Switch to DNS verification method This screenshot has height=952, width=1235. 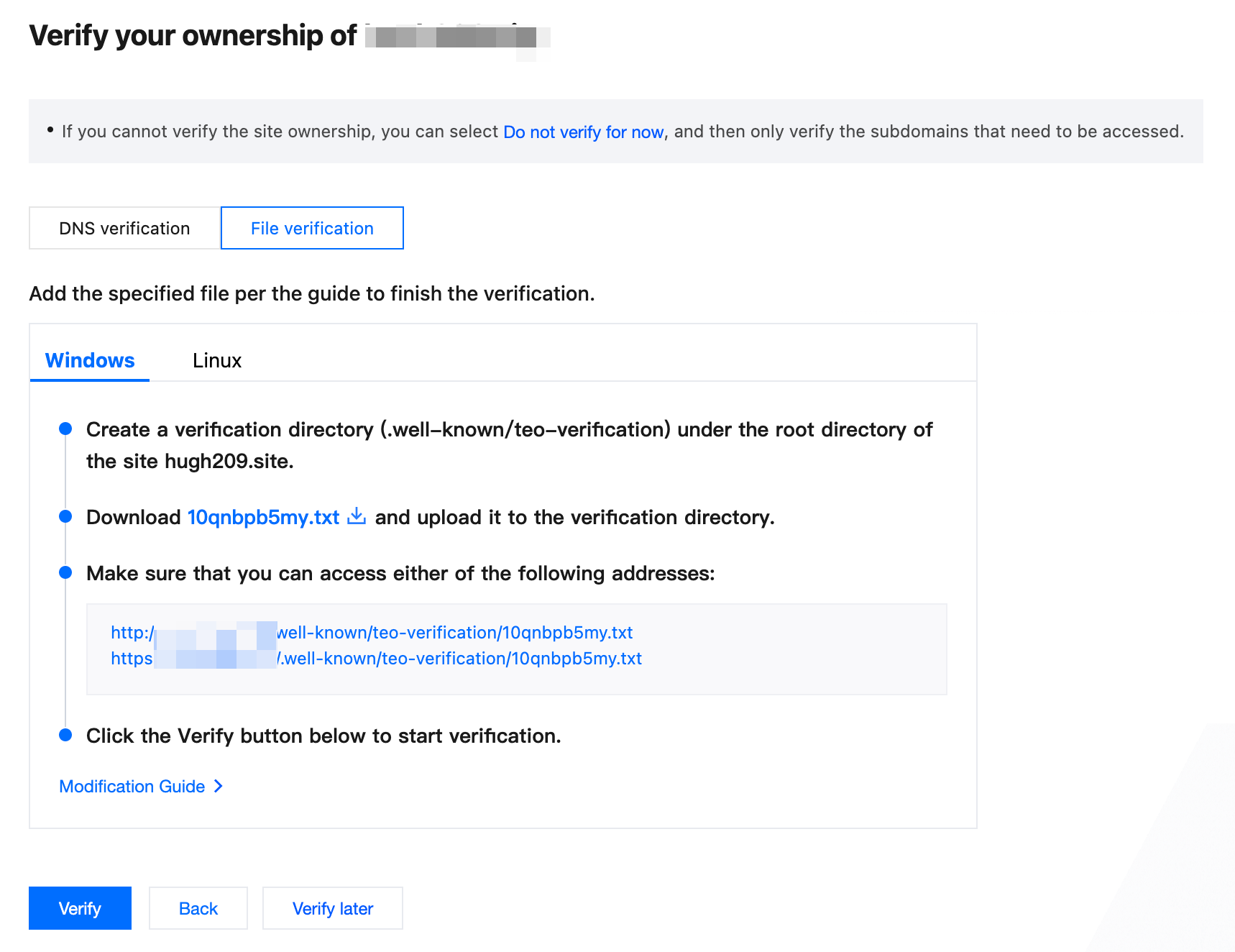click(124, 229)
